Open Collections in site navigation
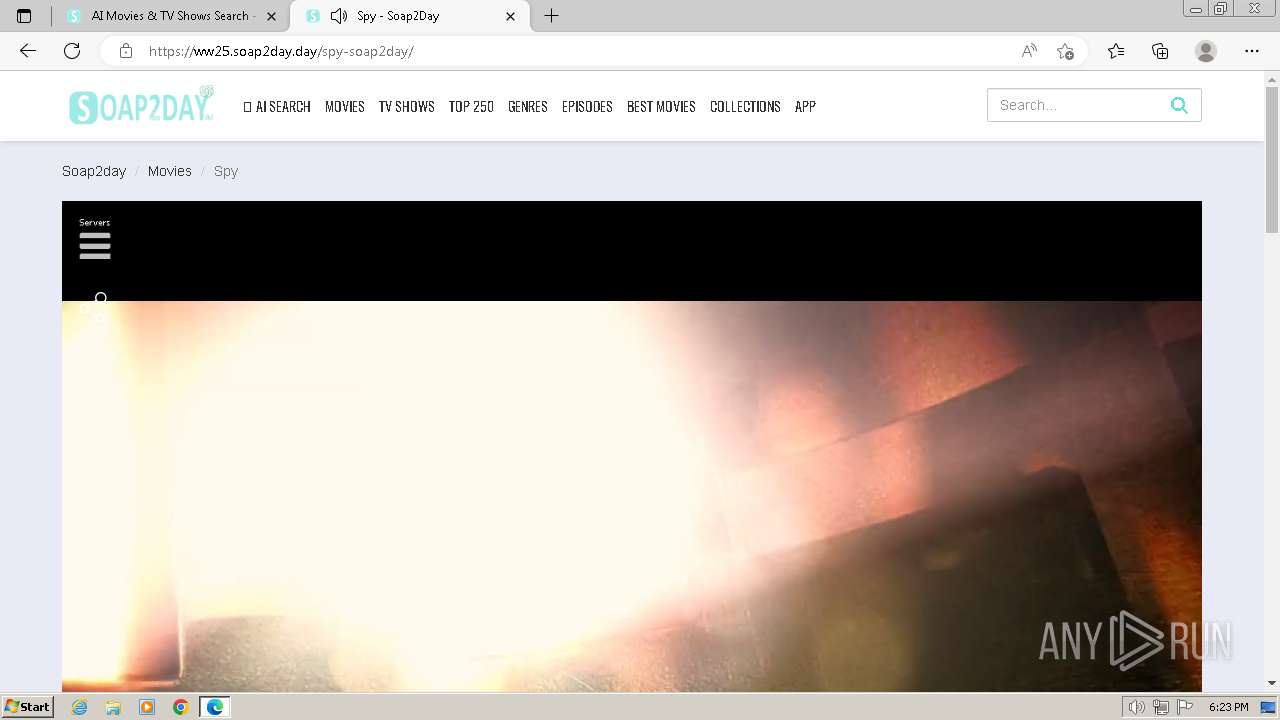The height and width of the screenshot is (720, 1280). pos(745,106)
